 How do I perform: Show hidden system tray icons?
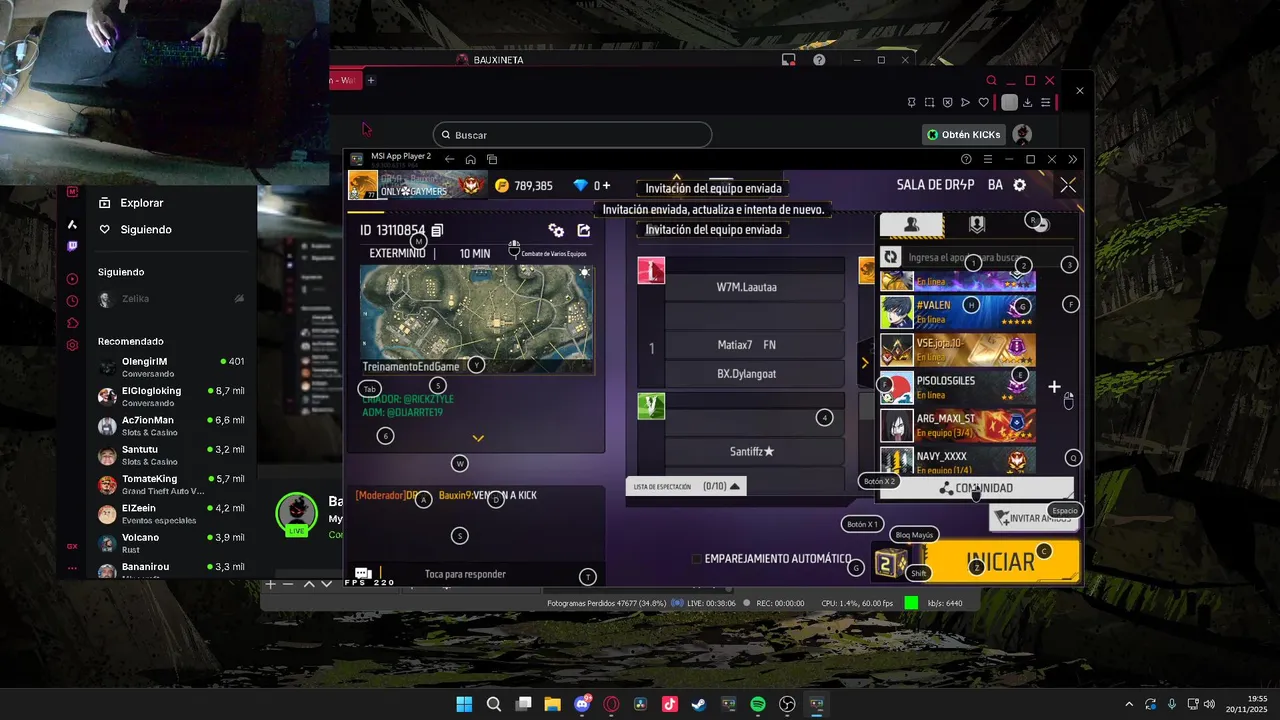[1129, 704]
